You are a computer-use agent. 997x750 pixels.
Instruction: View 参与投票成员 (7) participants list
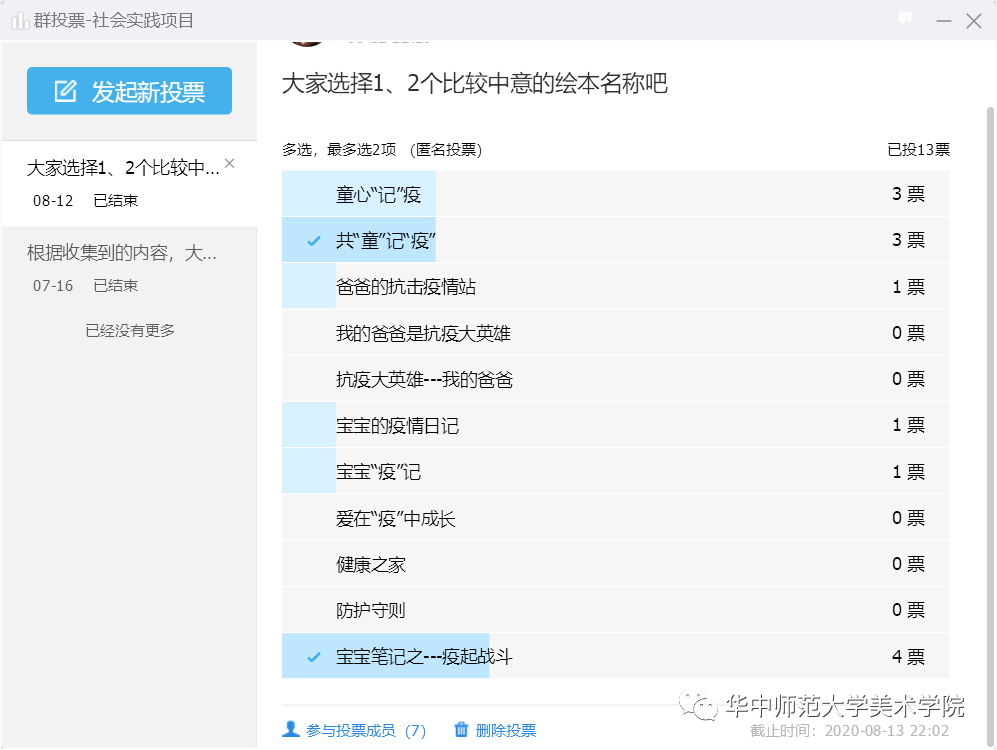[365, 731]
